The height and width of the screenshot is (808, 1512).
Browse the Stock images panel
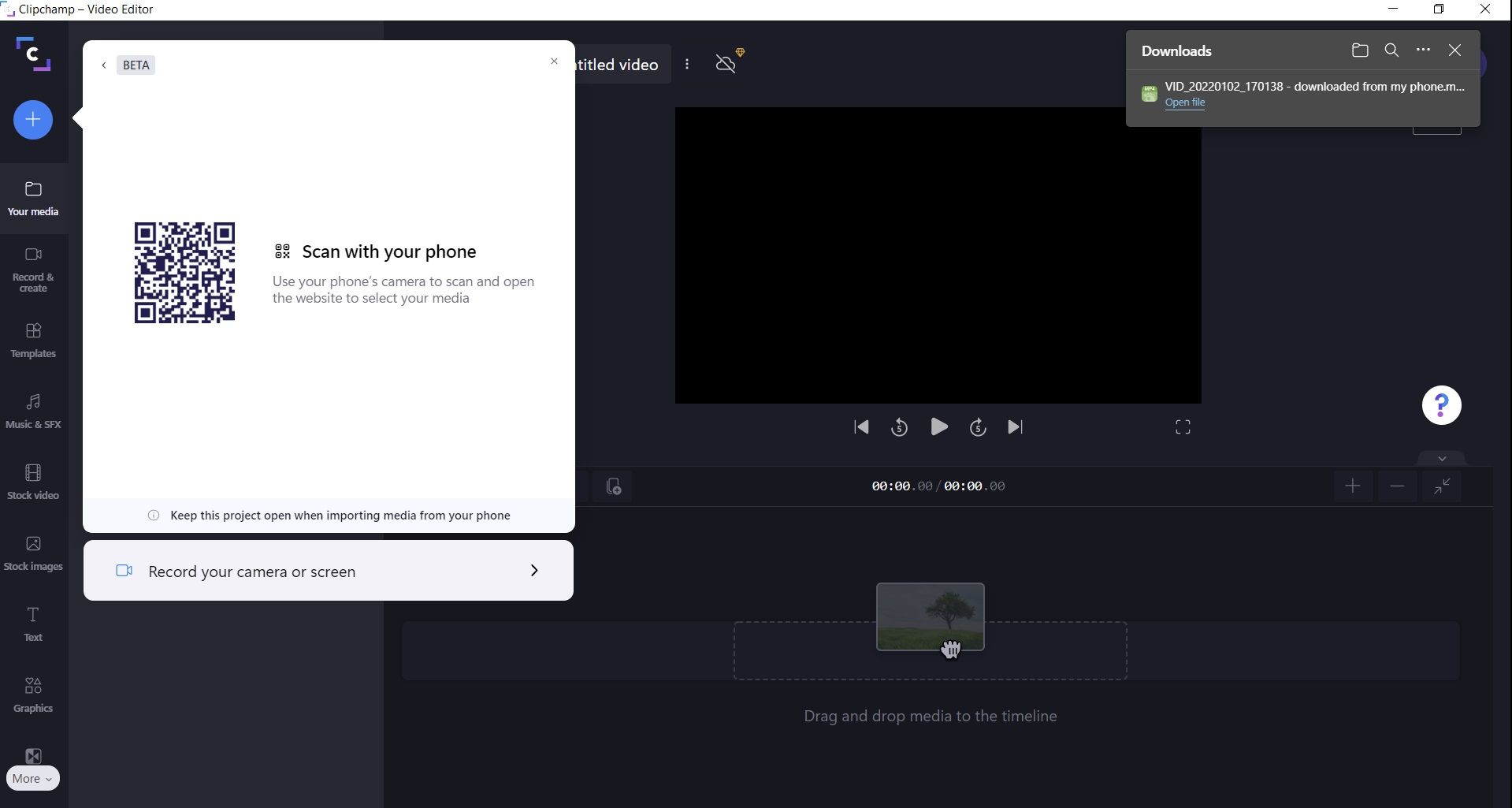click(32, 552)
